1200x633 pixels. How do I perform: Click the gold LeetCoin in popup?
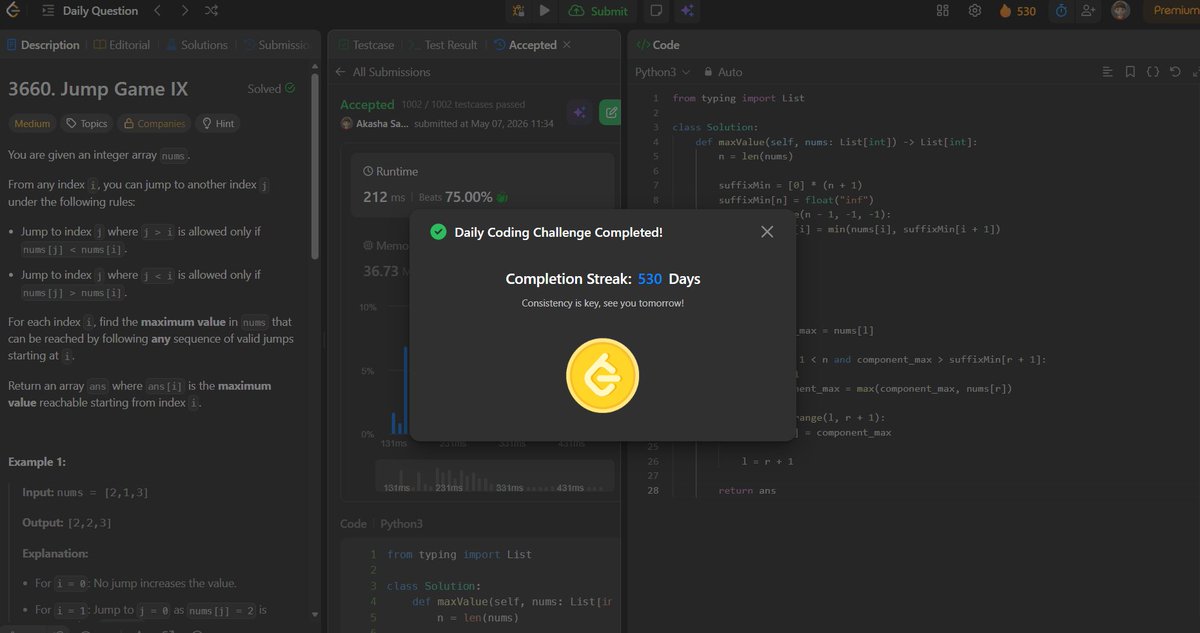(602, 377)
